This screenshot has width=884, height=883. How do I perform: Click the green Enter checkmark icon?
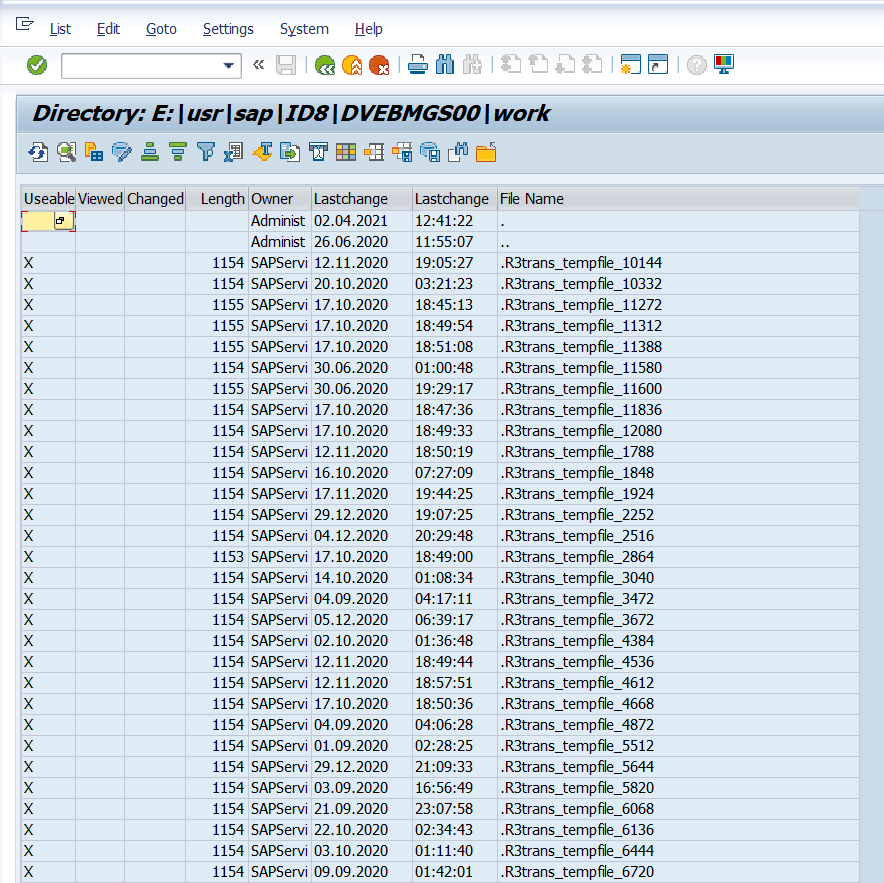[x=37, y=66]
